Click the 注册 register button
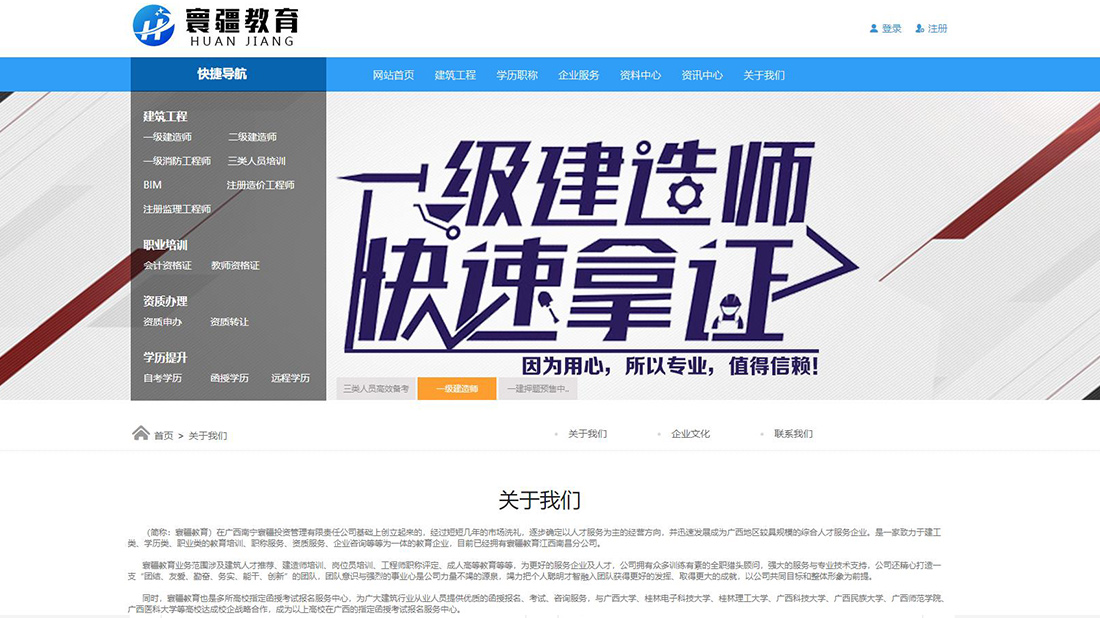The height and width of the screenshot is (618, 1100). pos(935,28)
